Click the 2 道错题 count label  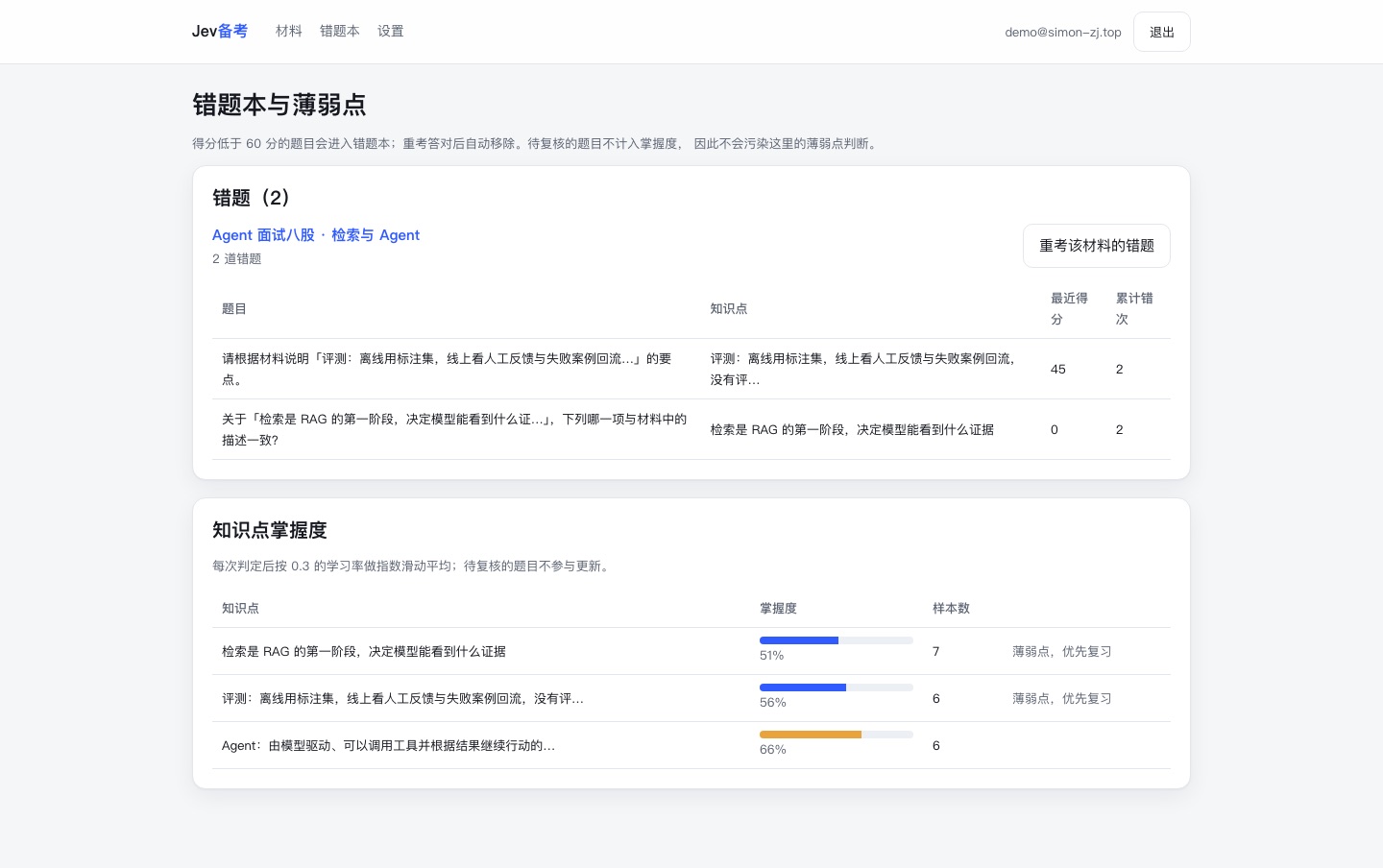pos(236,259)
